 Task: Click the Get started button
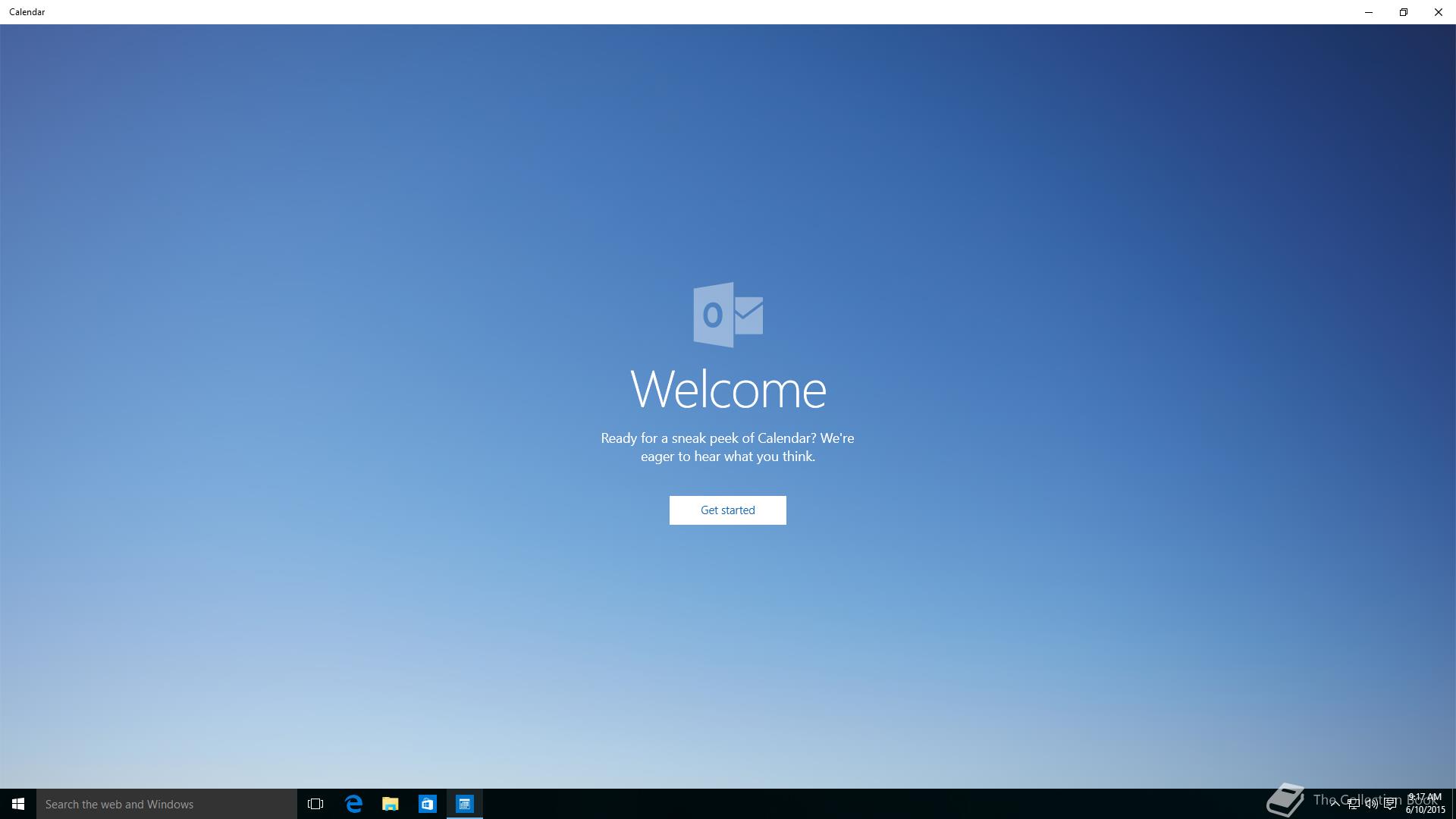(x=727, y=510)
